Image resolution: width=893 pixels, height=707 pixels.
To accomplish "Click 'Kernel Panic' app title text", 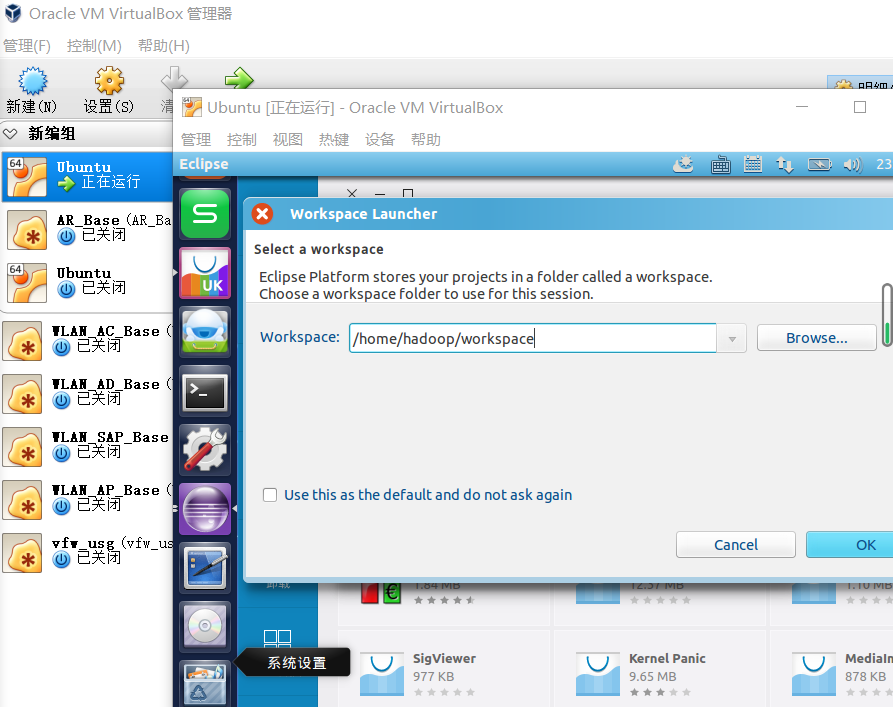I will [x=667, y=659].
